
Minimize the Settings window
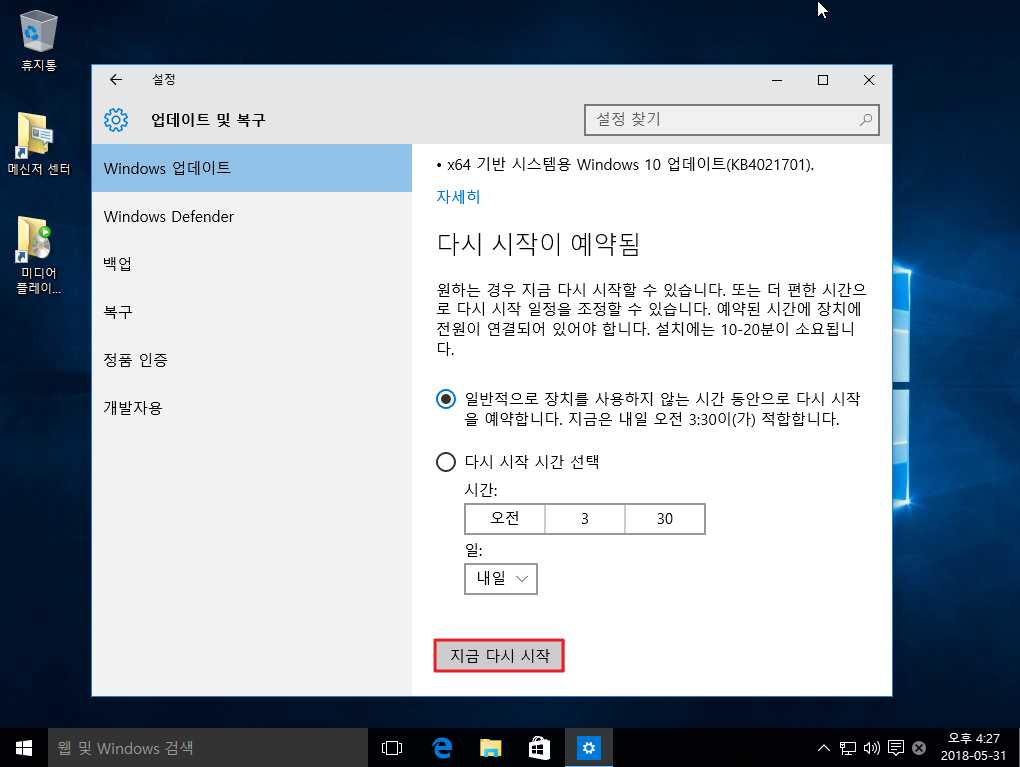point(777,80)
